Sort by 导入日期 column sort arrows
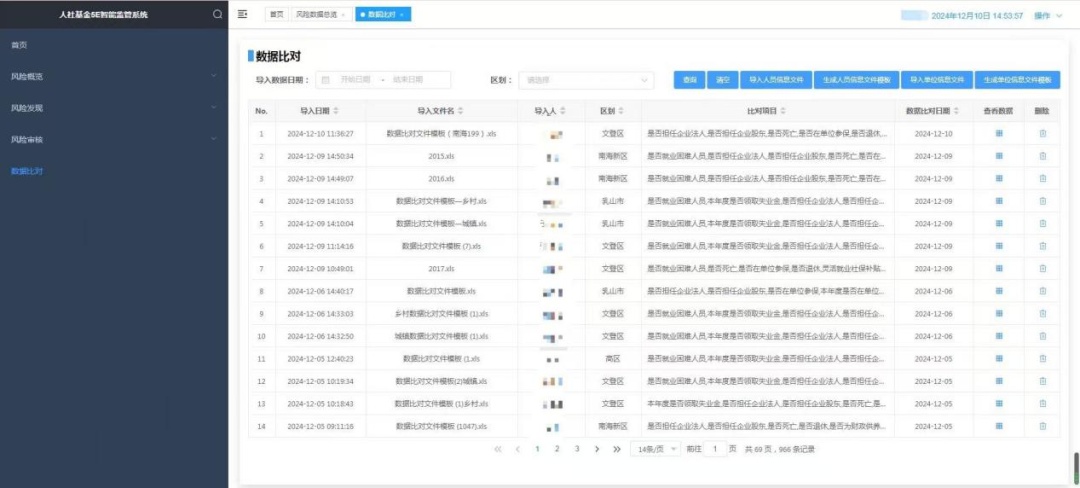1080x488 pixels. click(336, 111)
